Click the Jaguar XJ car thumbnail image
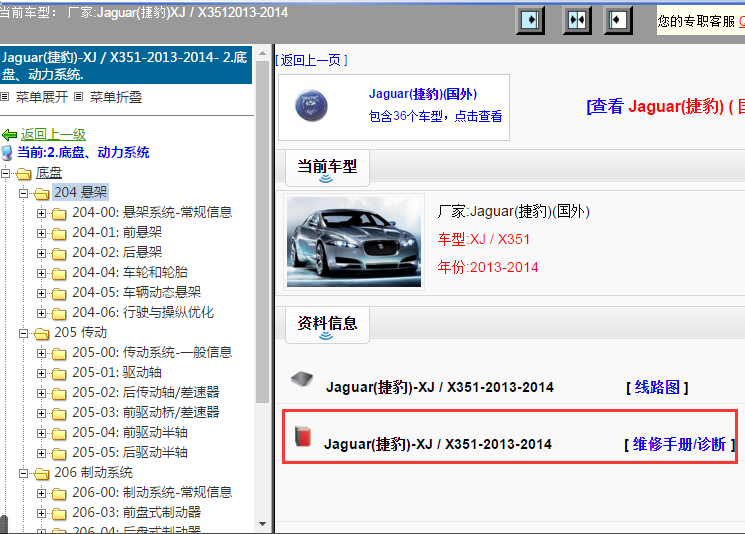The width and height of the screenshot is (745, 534). point(354,242)
